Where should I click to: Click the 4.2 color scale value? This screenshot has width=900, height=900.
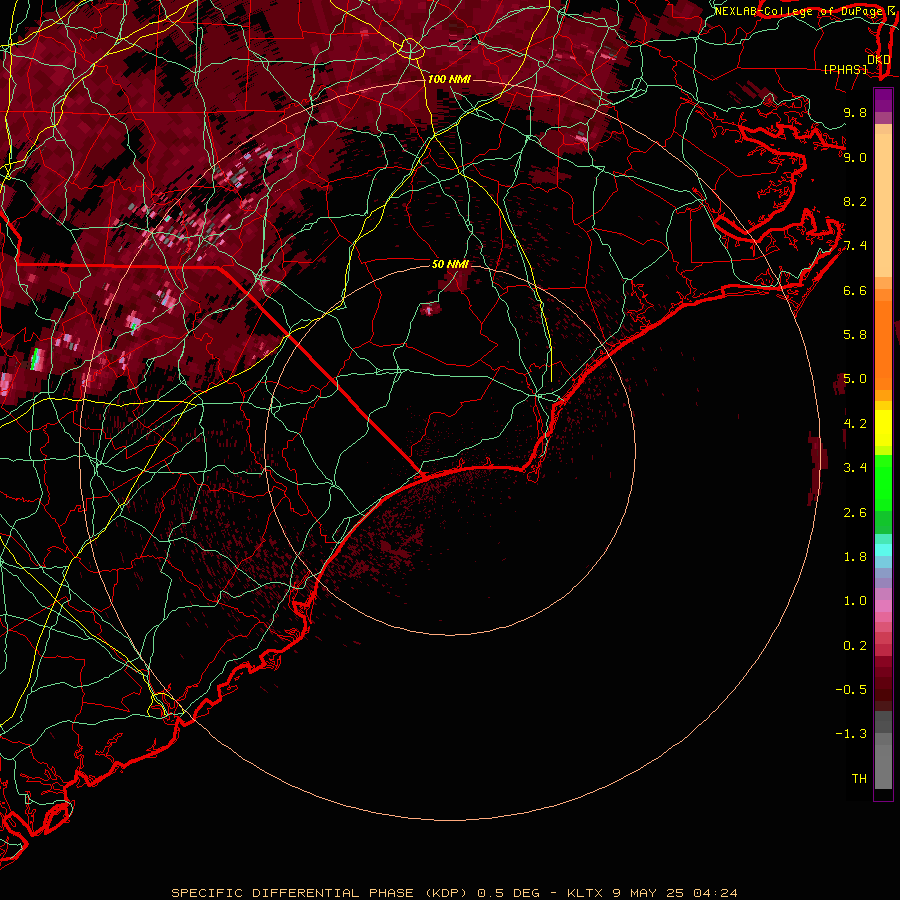click(855, 424)
